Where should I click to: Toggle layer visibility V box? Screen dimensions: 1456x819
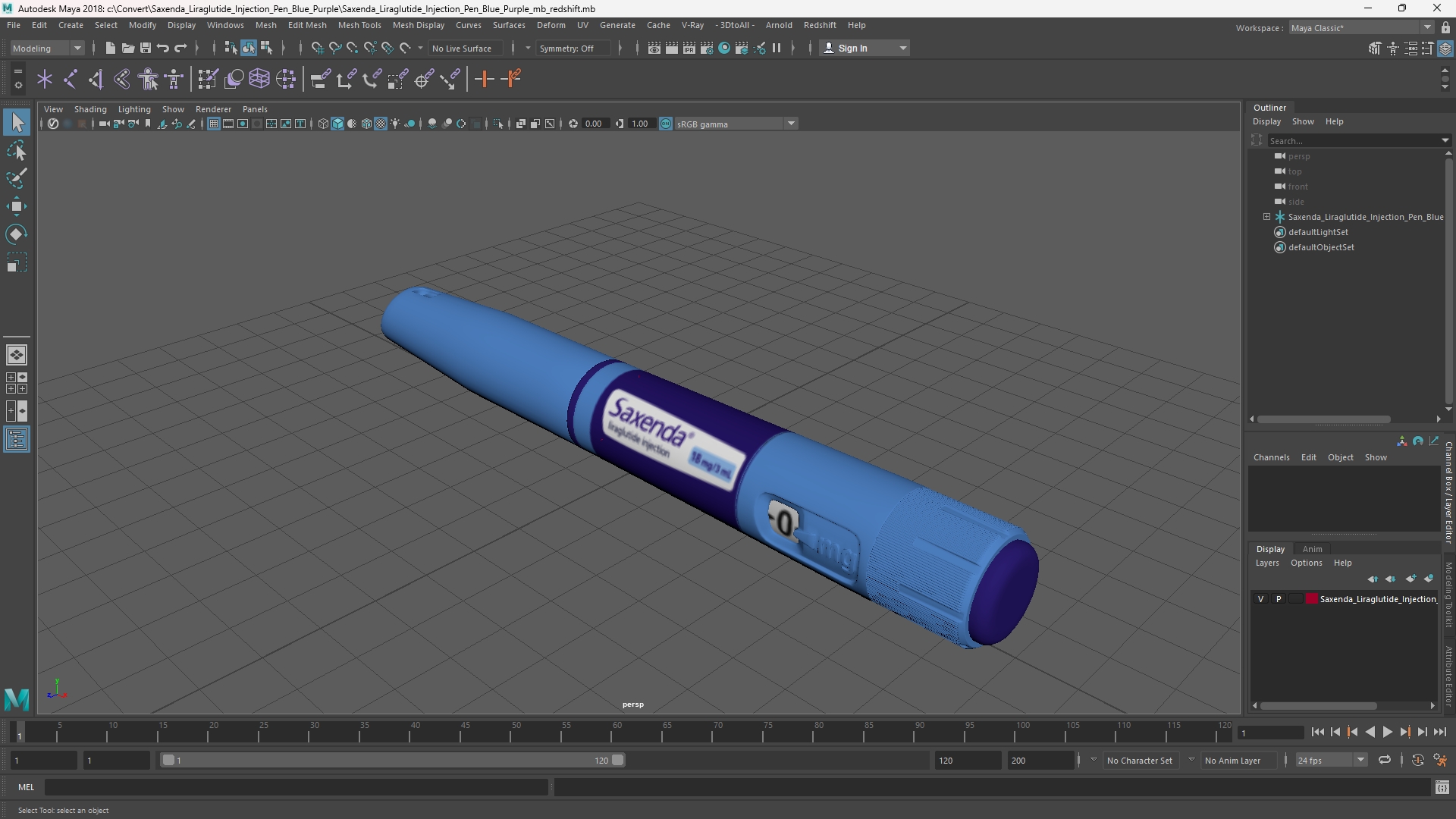1261,599
